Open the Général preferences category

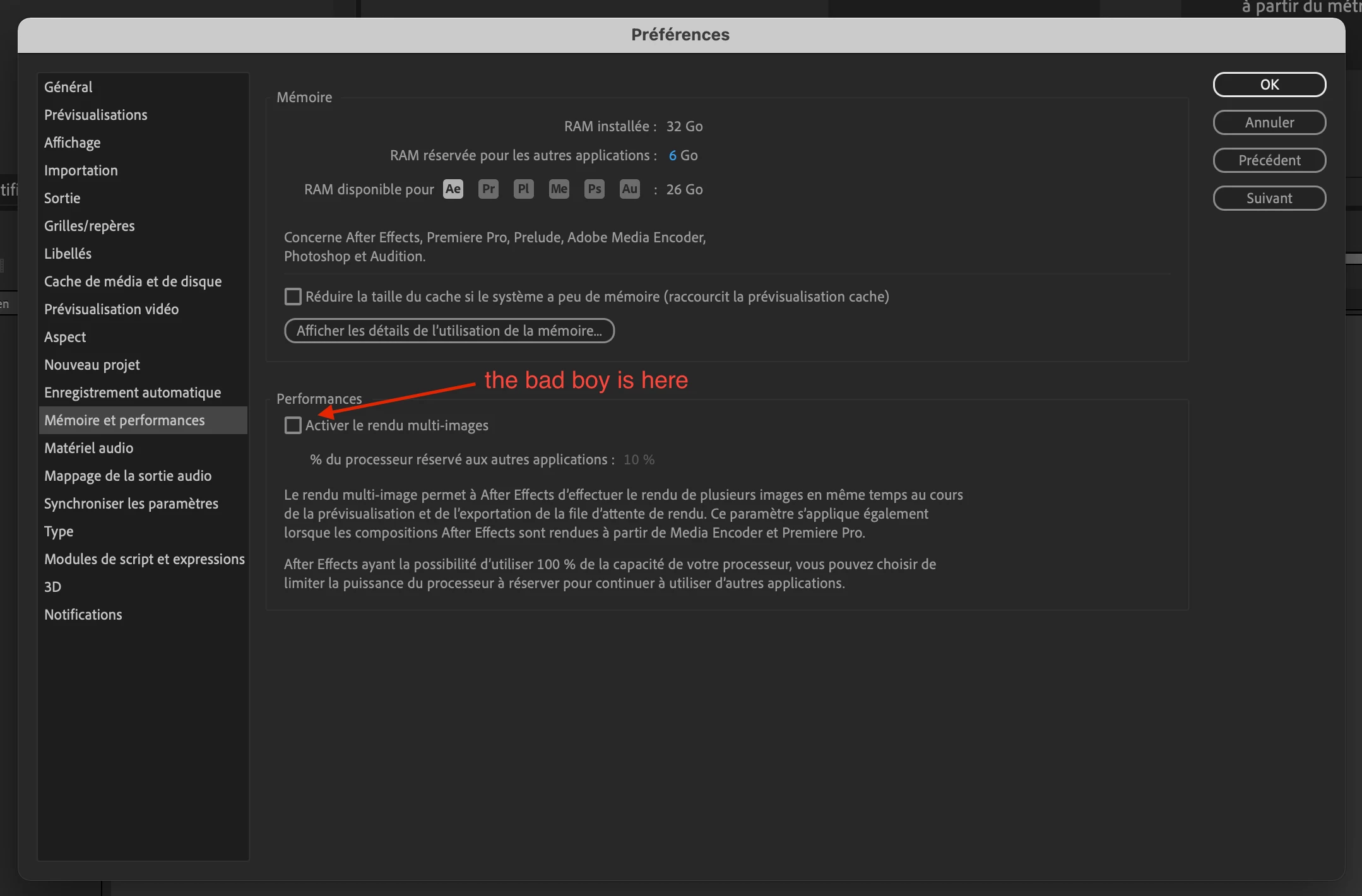pos(68,87)
